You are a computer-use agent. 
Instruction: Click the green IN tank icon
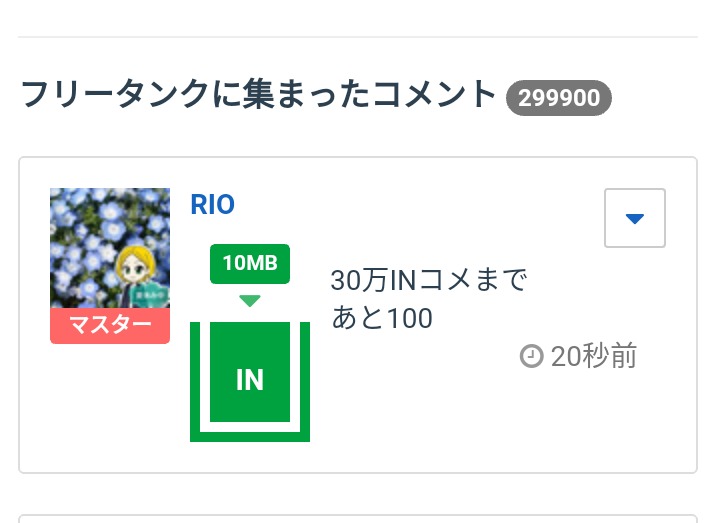pyautogui.click(x=250, y=378)
